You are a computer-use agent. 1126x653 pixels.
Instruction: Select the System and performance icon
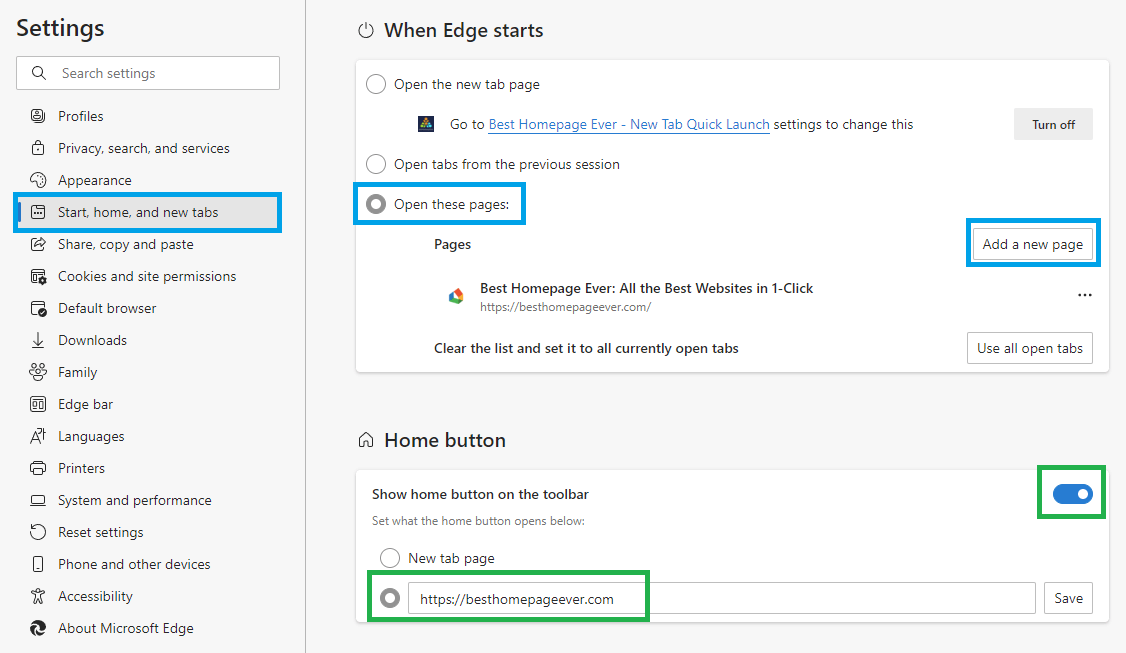point(36,500)
